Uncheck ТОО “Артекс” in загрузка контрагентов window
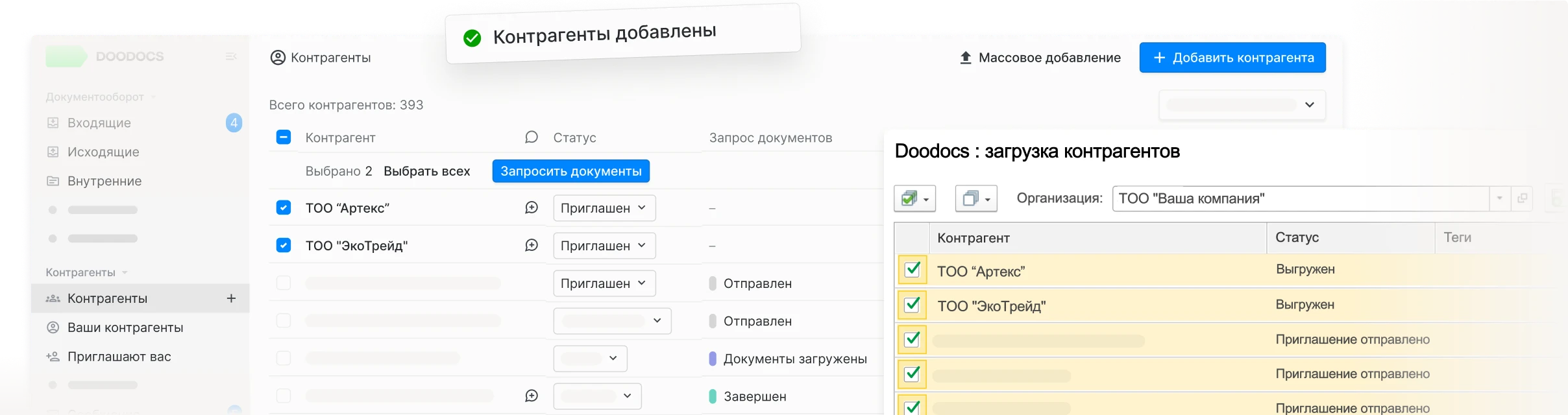The width and height of the screenshot is (1568, 415). pyautogui.click(x=912, y=270)
